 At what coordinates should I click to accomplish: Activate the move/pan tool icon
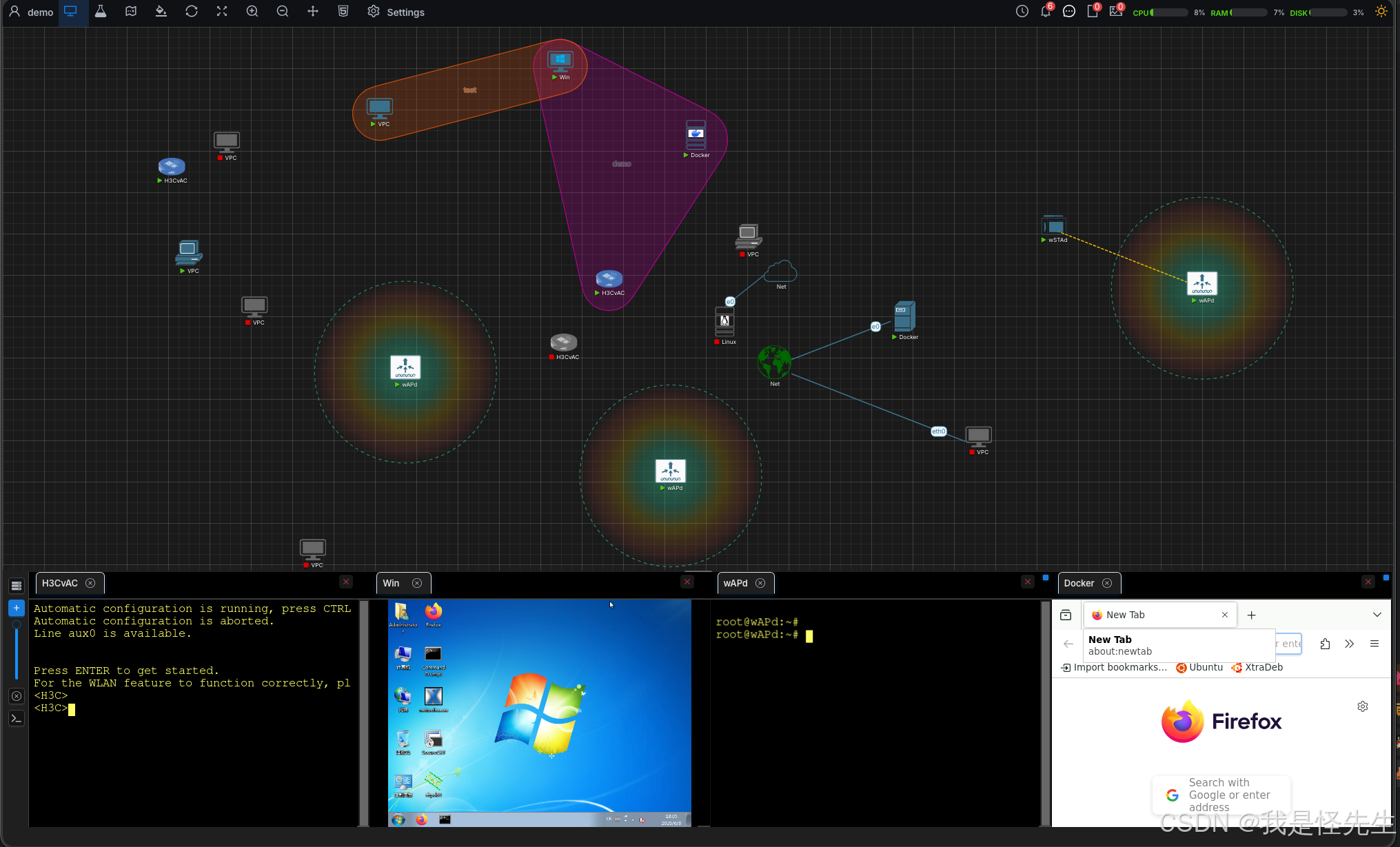tap(313, 12)
